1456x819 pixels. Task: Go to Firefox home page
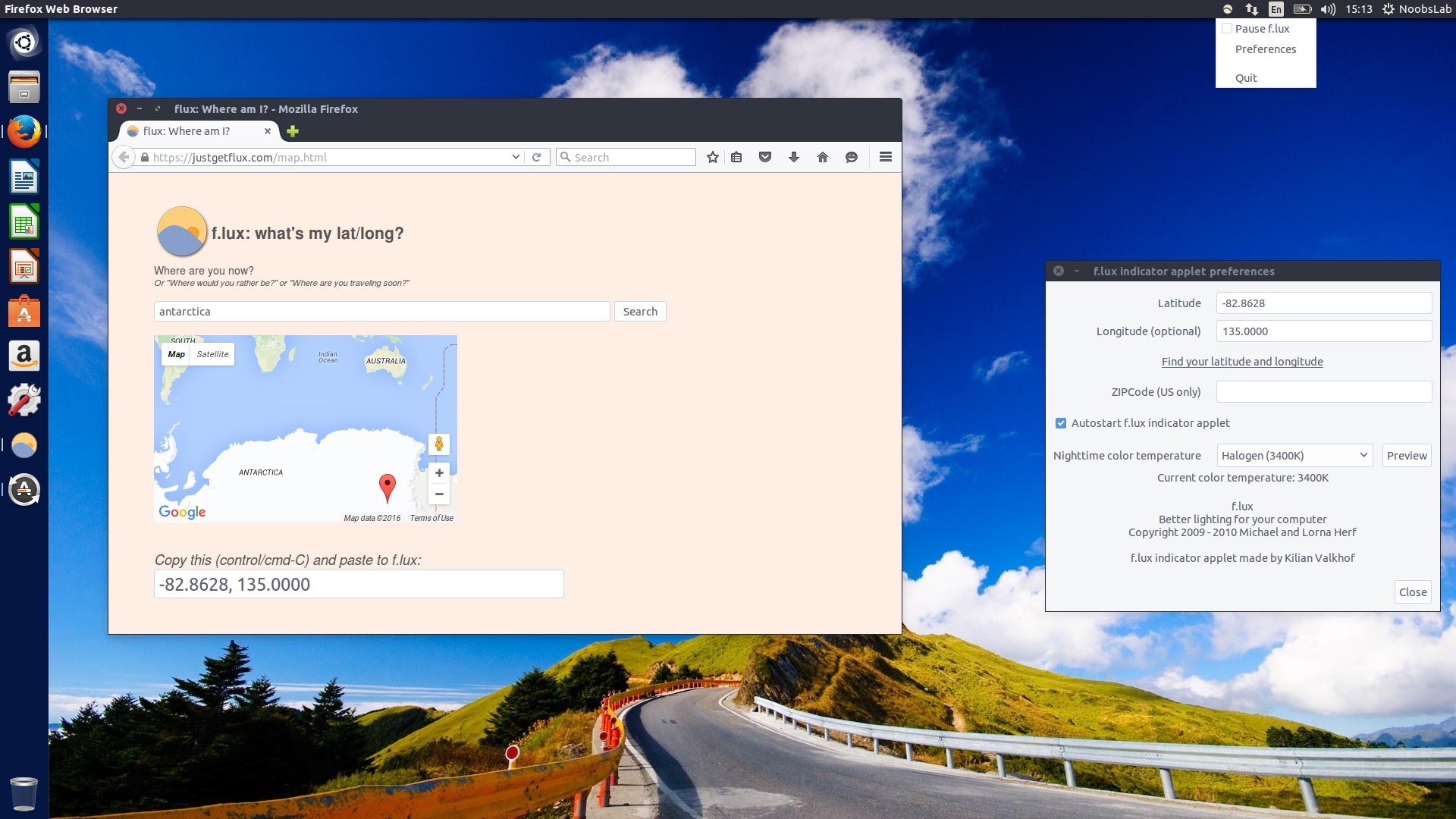pyautogui.click(x=823, y=157)
